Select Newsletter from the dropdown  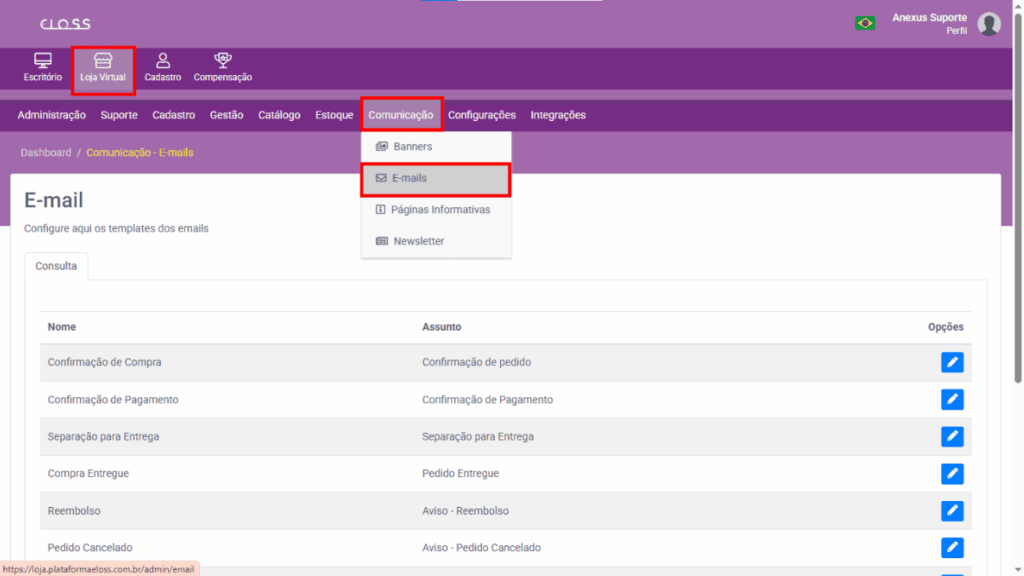click(418, 241)
